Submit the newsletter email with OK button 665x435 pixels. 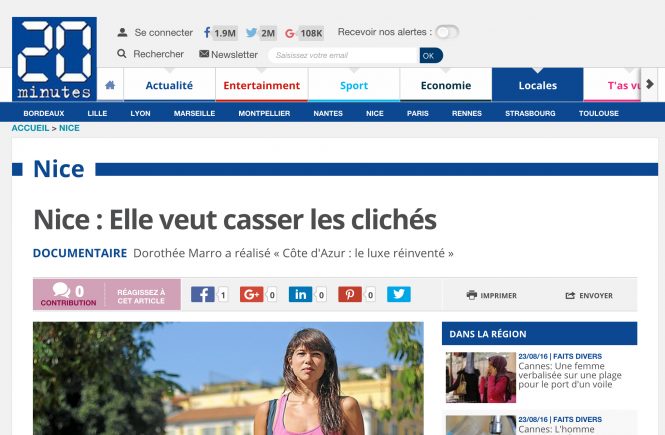click(x=431, y=56)
